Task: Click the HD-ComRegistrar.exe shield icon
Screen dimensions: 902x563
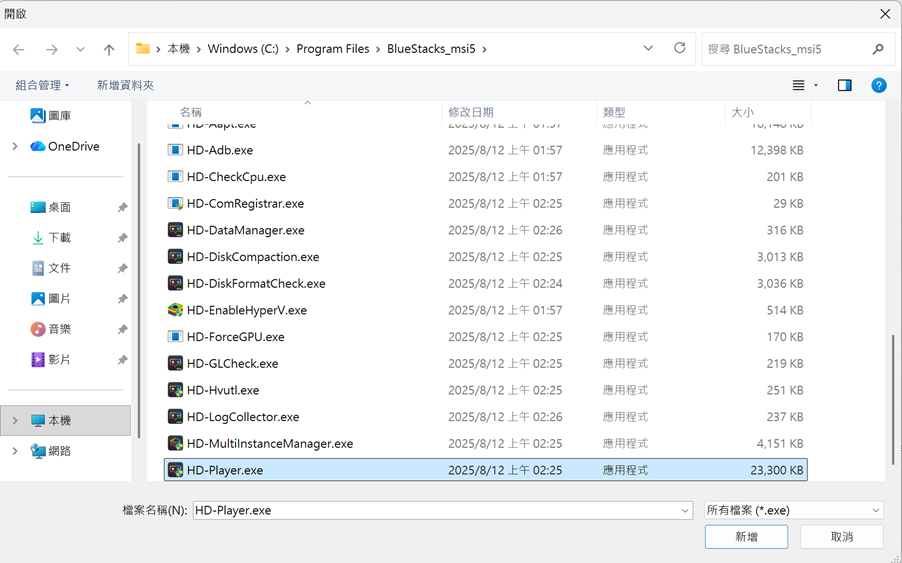Action: pos(175,204)
